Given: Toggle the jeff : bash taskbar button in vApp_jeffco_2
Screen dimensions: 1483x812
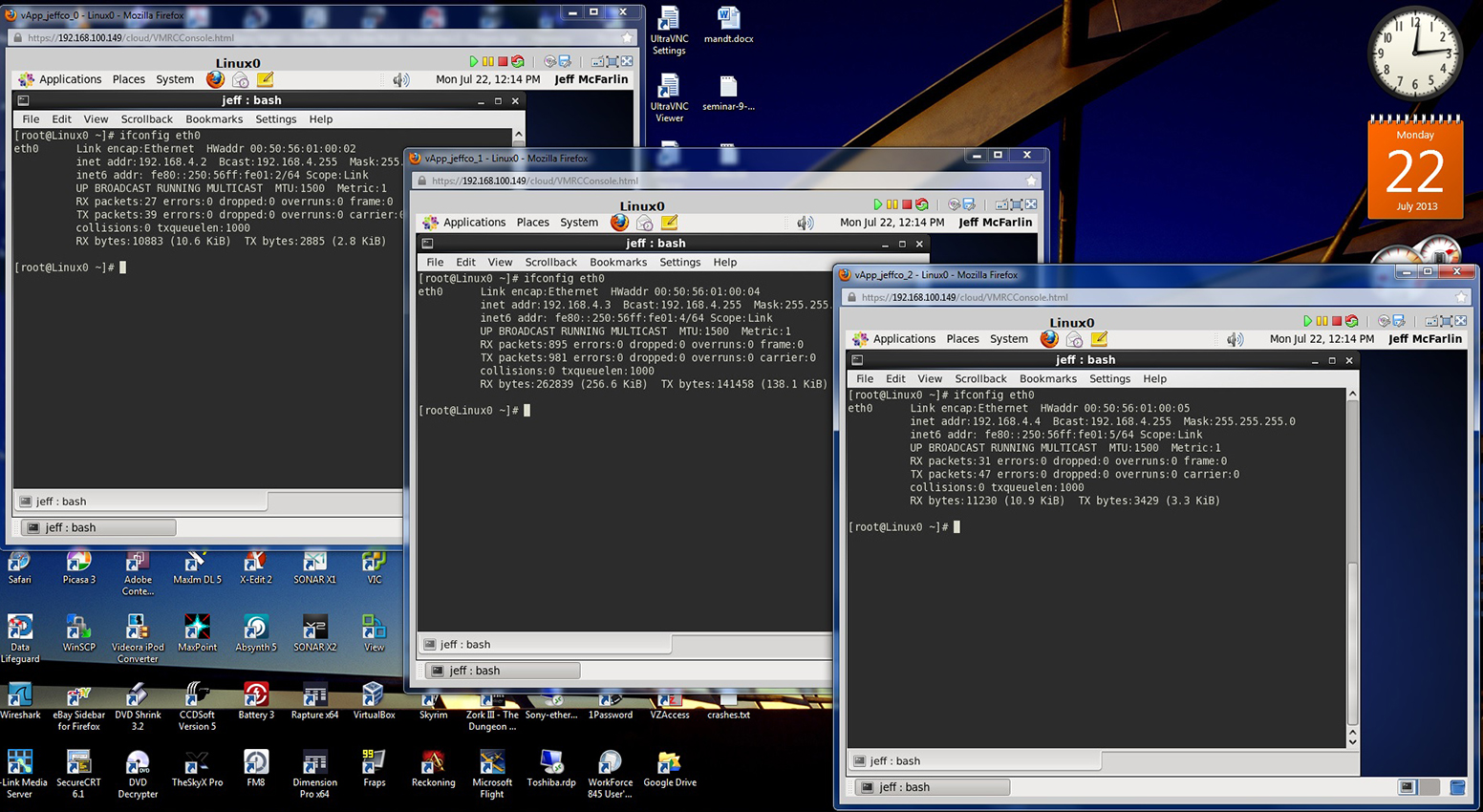Looking at the screenshot, I should (935, 787).
